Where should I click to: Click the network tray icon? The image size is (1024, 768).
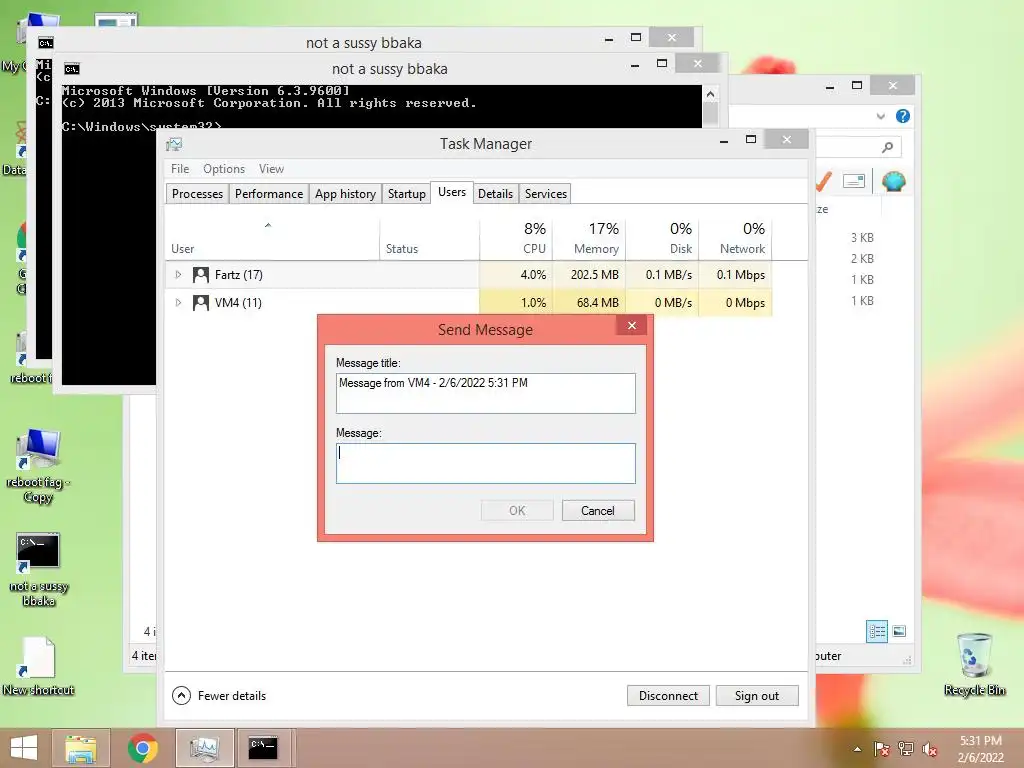(906, 749)
